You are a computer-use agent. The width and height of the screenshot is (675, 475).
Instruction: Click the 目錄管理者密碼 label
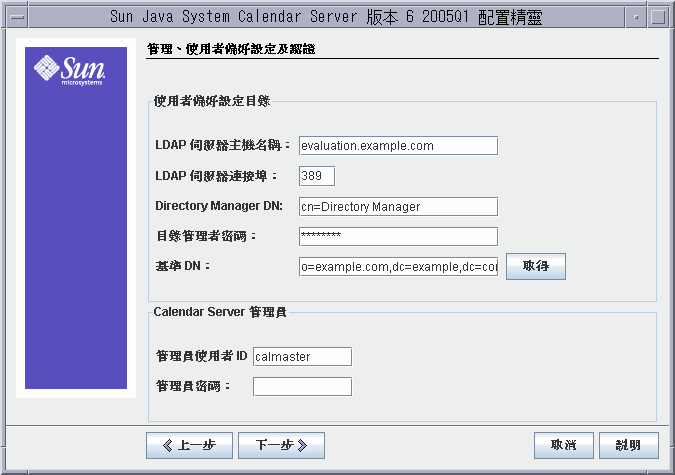point(206,236)
